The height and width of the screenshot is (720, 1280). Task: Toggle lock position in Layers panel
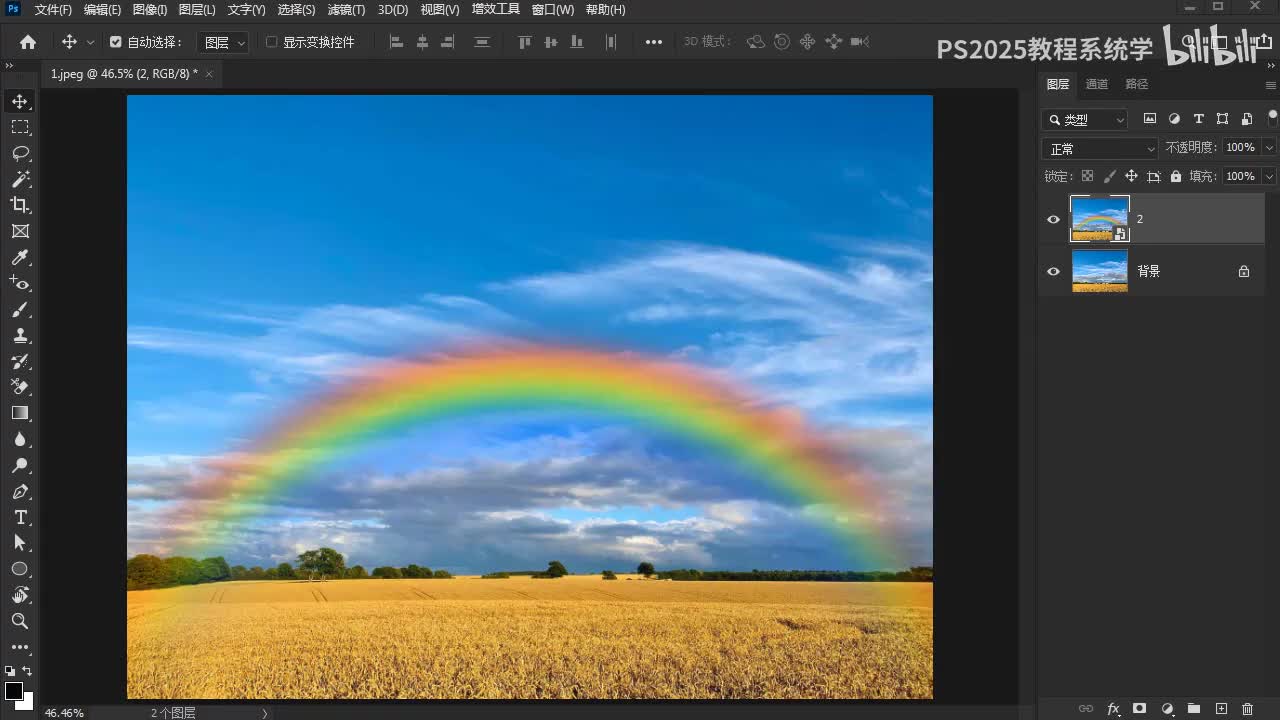click(x=1131, y=176)
